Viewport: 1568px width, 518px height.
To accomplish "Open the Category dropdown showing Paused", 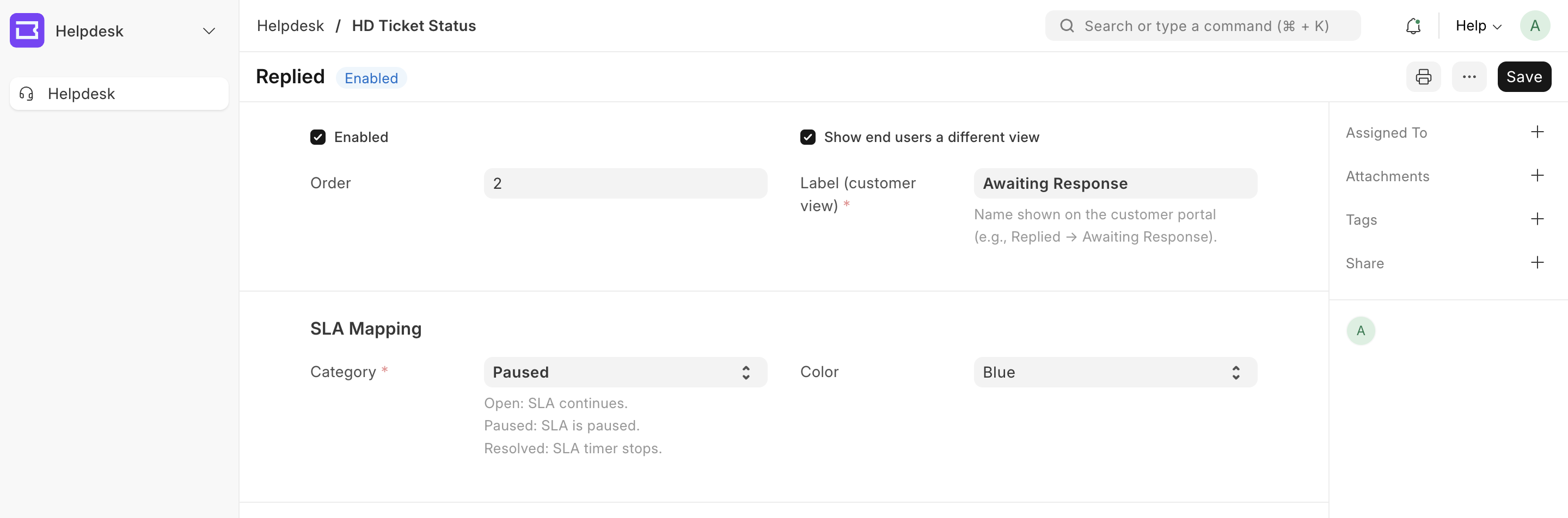I will click(x=625, y=372).
